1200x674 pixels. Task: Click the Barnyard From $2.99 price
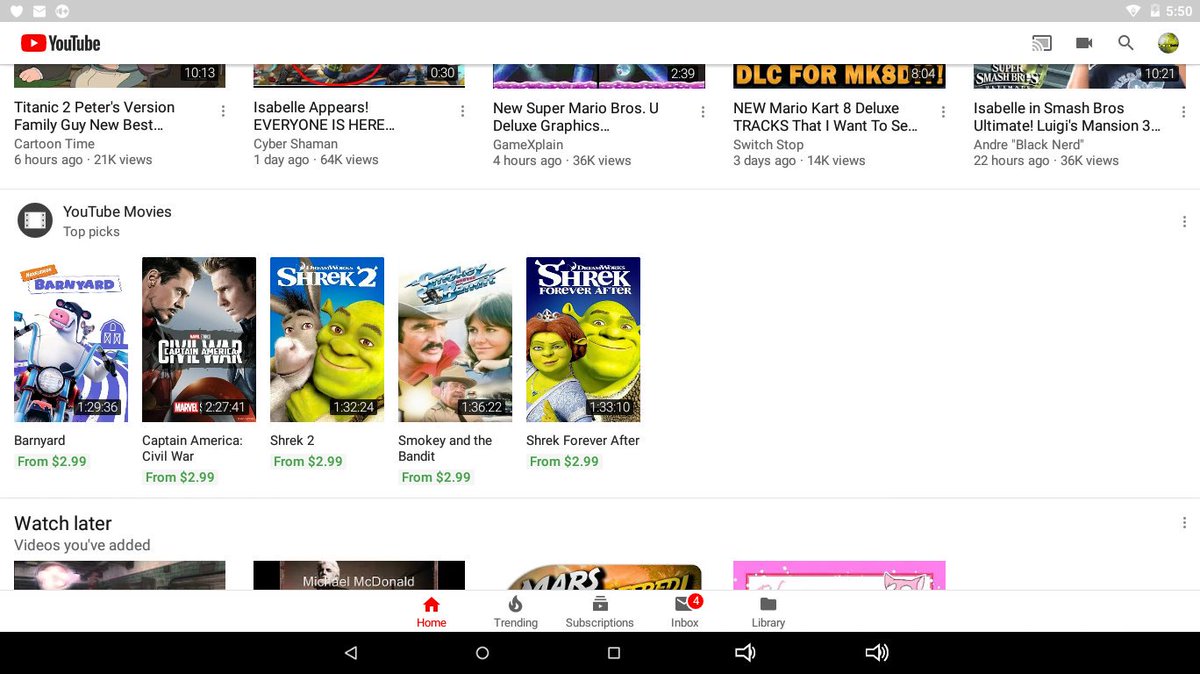point(52,461)
